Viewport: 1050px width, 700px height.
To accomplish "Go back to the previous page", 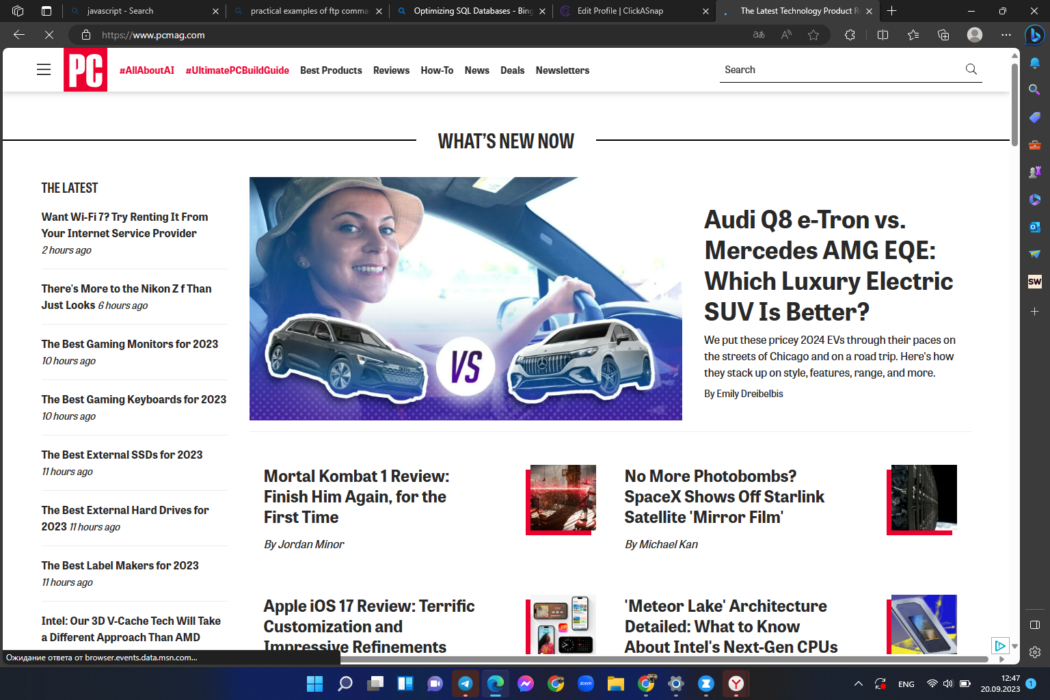I will click(x=19, y=35).
